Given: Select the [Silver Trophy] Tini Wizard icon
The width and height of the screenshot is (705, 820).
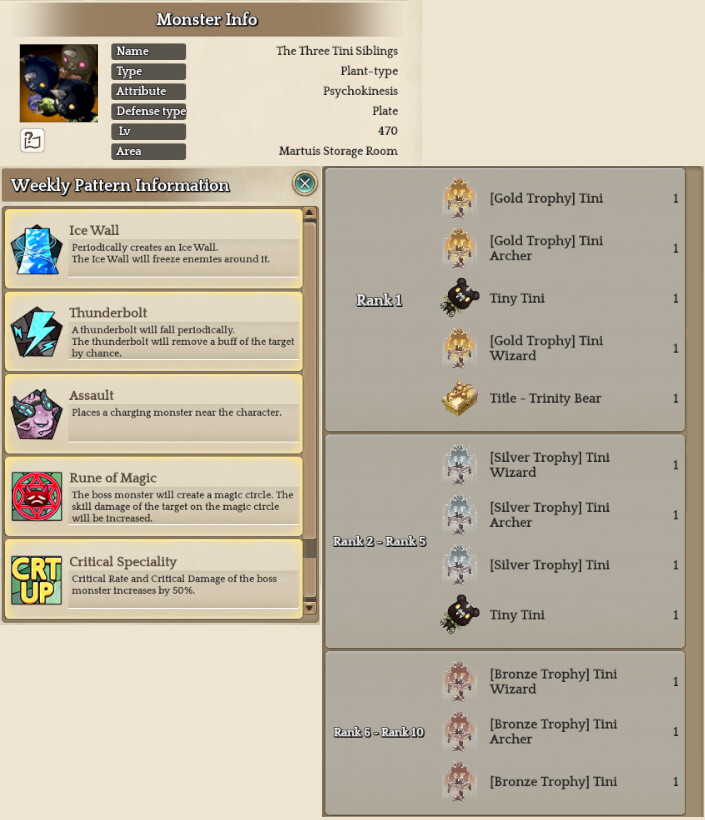Looking at the screenshot, I should [459, 465].
